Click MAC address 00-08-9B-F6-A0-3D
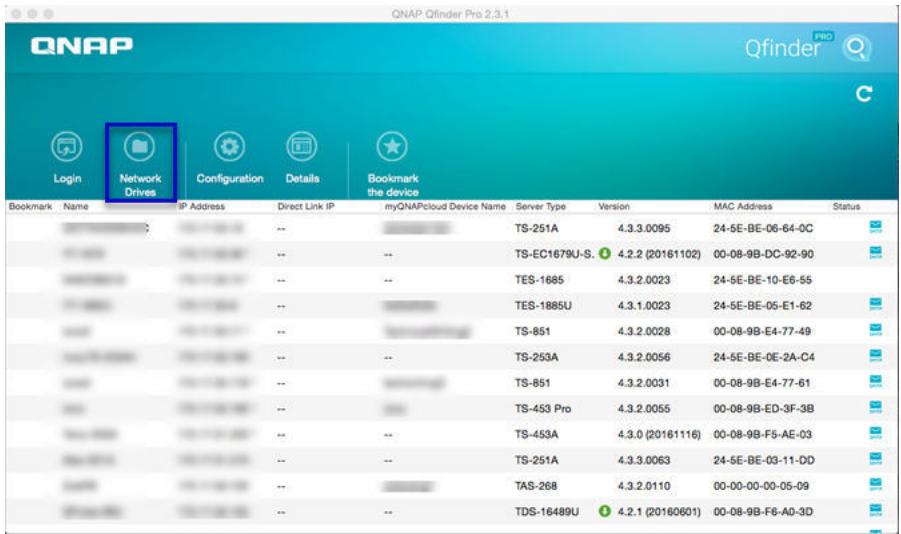This screenshot has width=901, height=534. click(x=763, y=512)
